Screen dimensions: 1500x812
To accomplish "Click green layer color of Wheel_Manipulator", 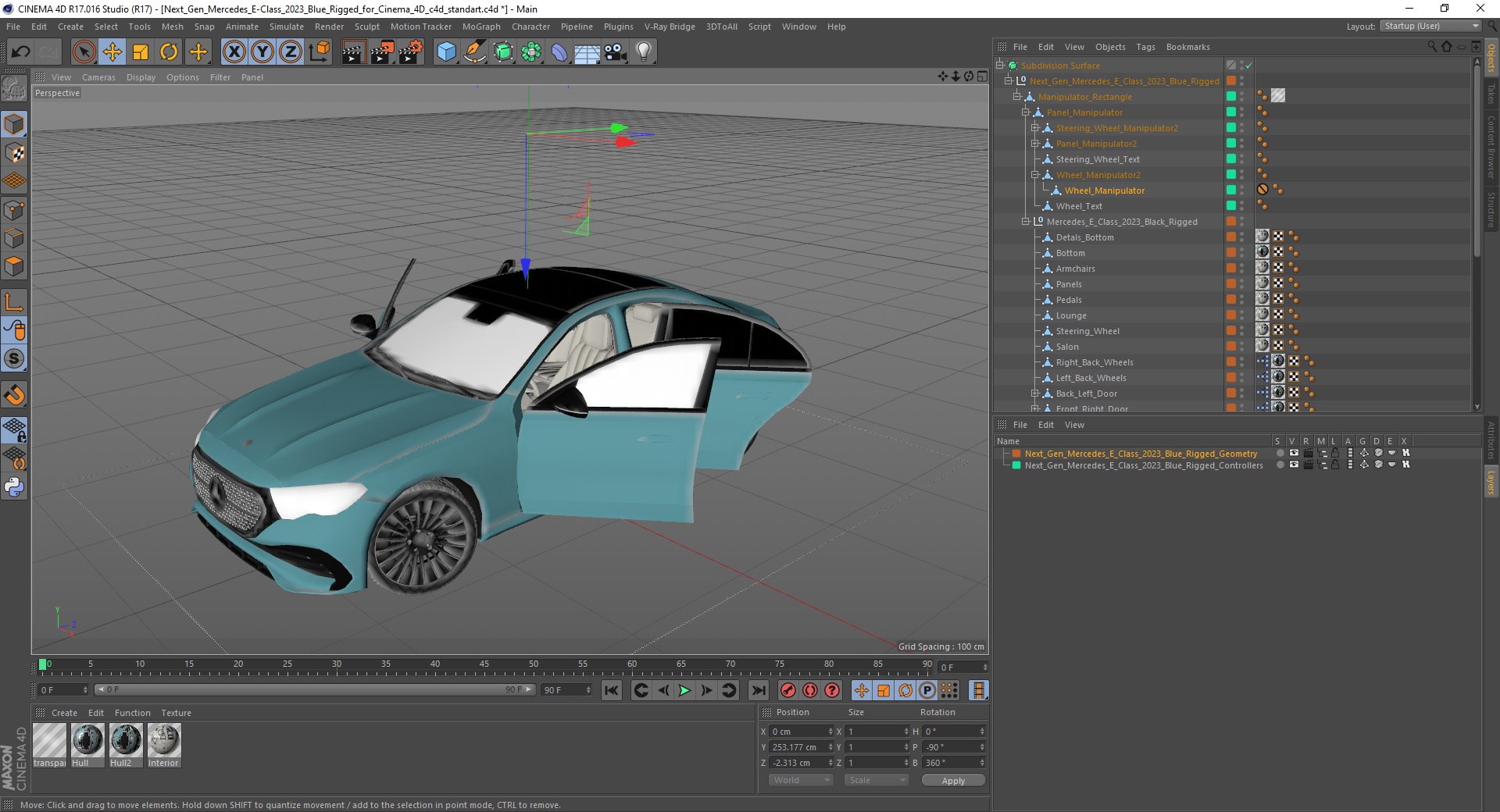I will [x=1230, y=190].
